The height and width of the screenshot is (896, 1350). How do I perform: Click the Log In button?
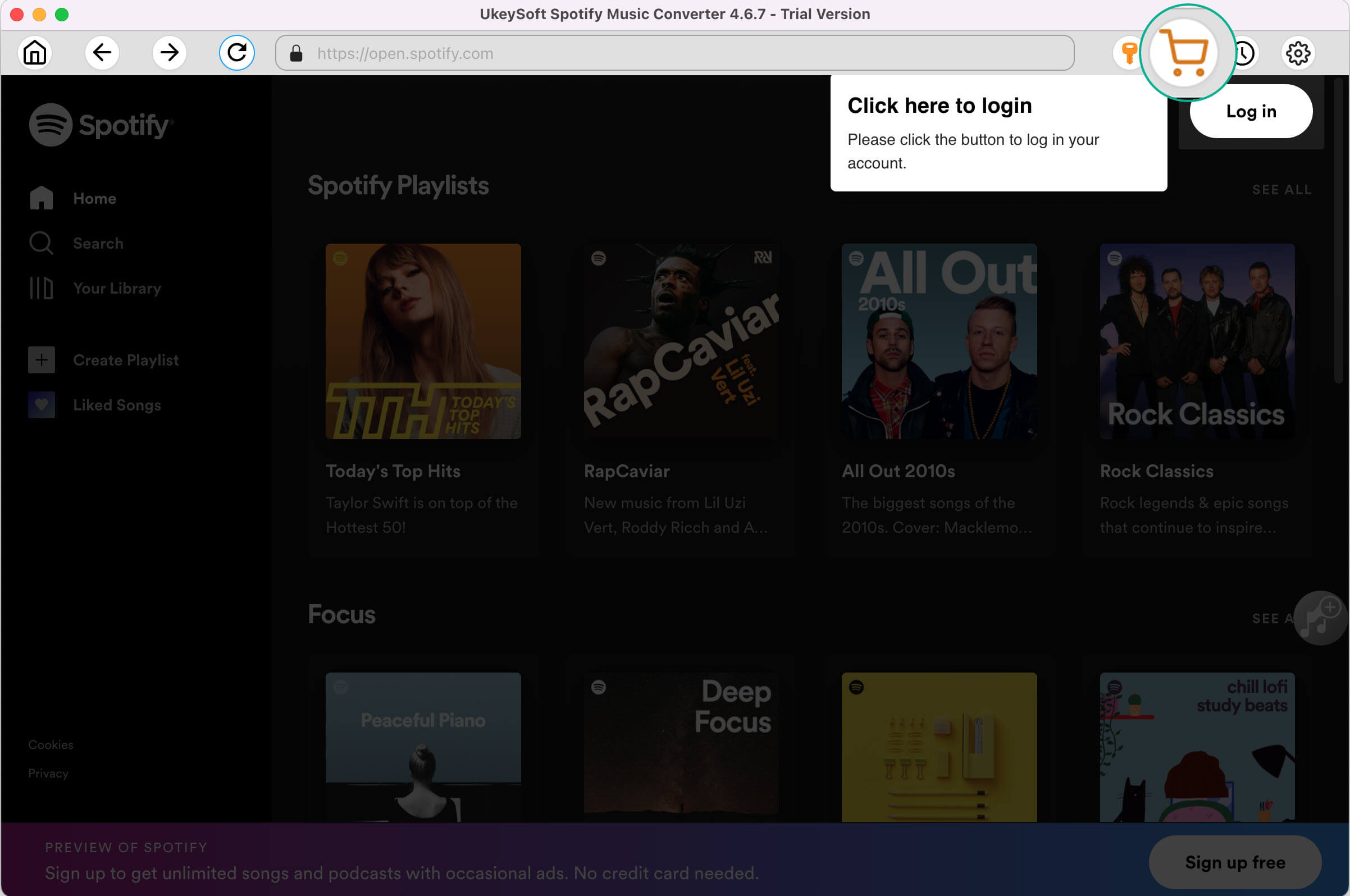click(1250, 112)
